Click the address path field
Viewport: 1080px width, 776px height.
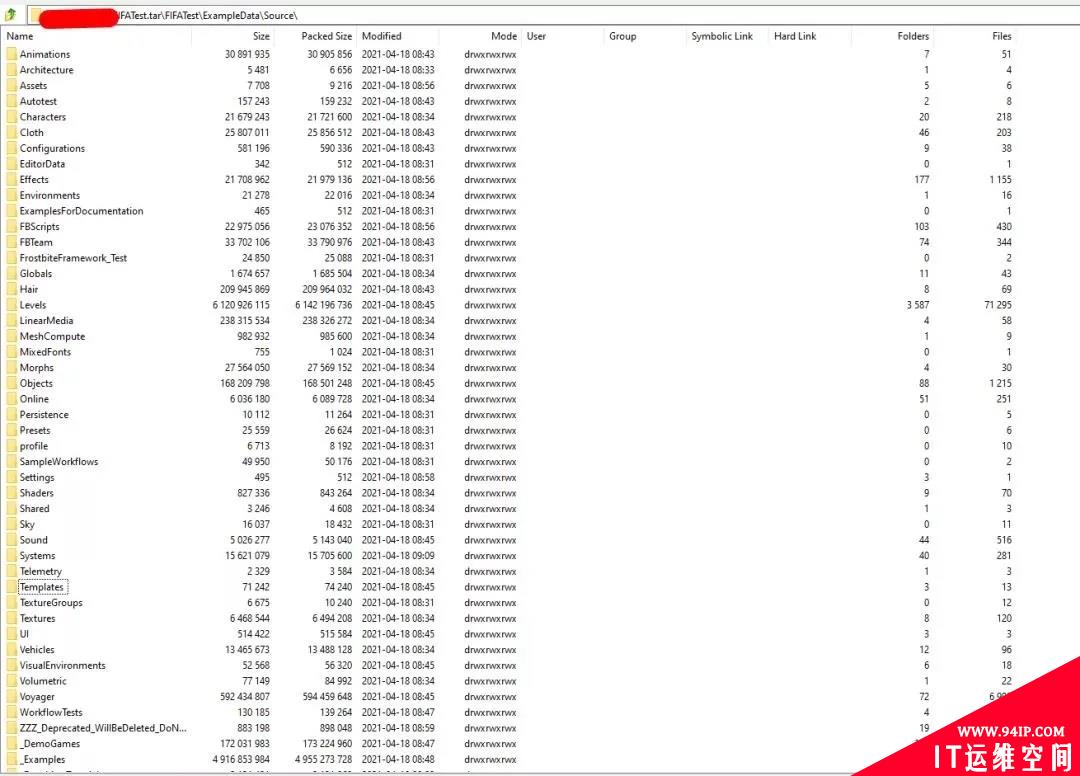(x=500, y=15)
